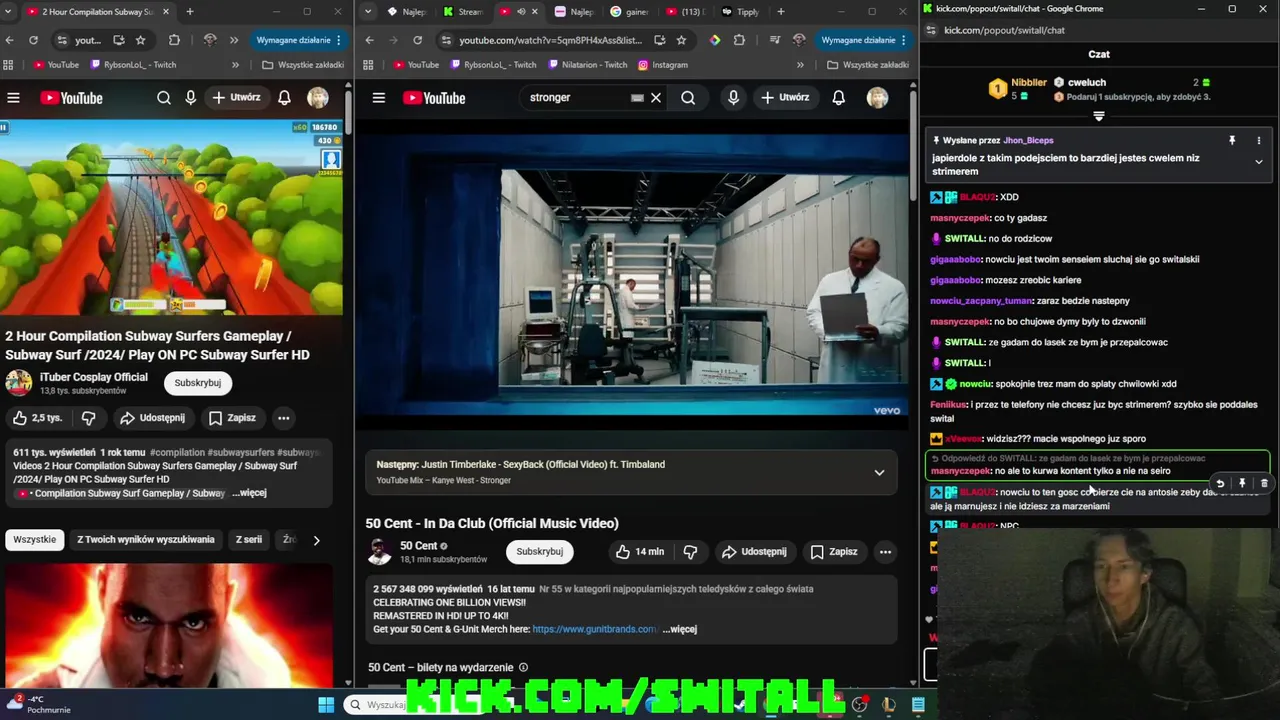Open Extensions puzzle icon in middle Chrome window
The image size is (1280, 720).
(x=739, y=40)
